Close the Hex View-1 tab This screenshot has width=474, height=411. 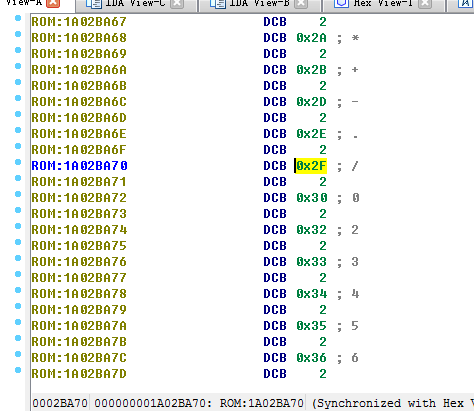pyautogui.click(x=425, y=3)
